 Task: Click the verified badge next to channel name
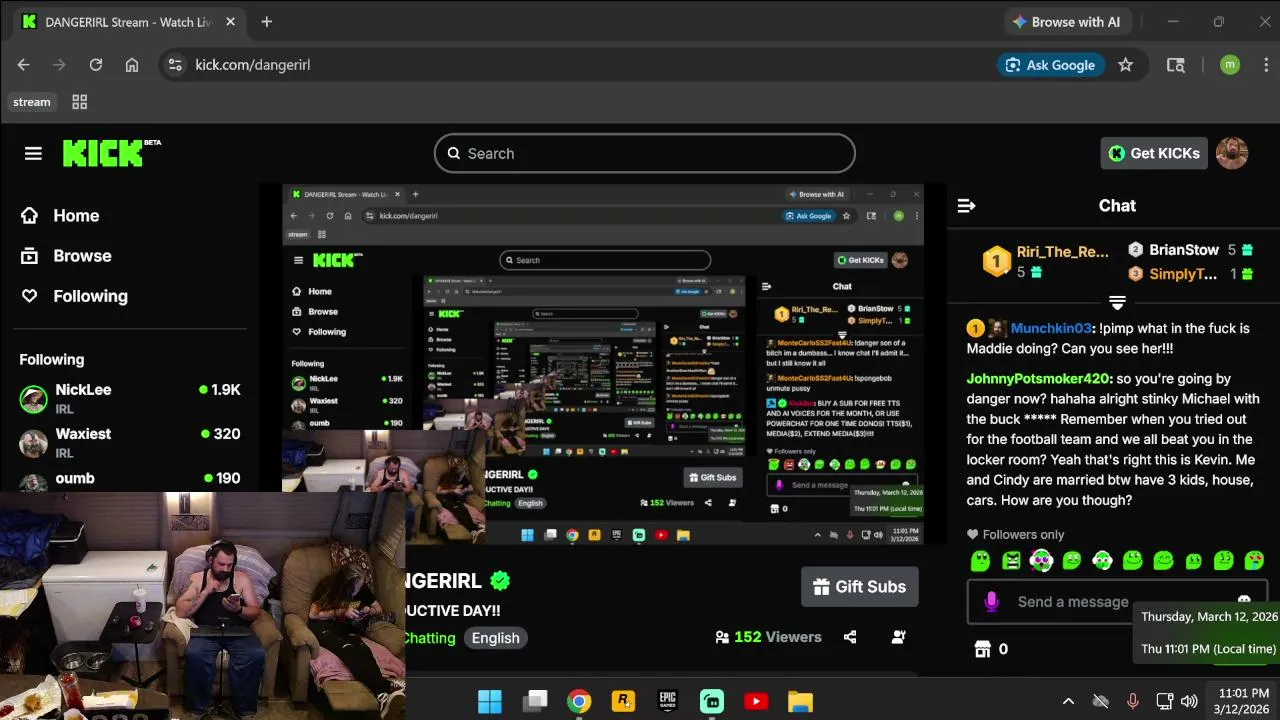tap(500, 581)
